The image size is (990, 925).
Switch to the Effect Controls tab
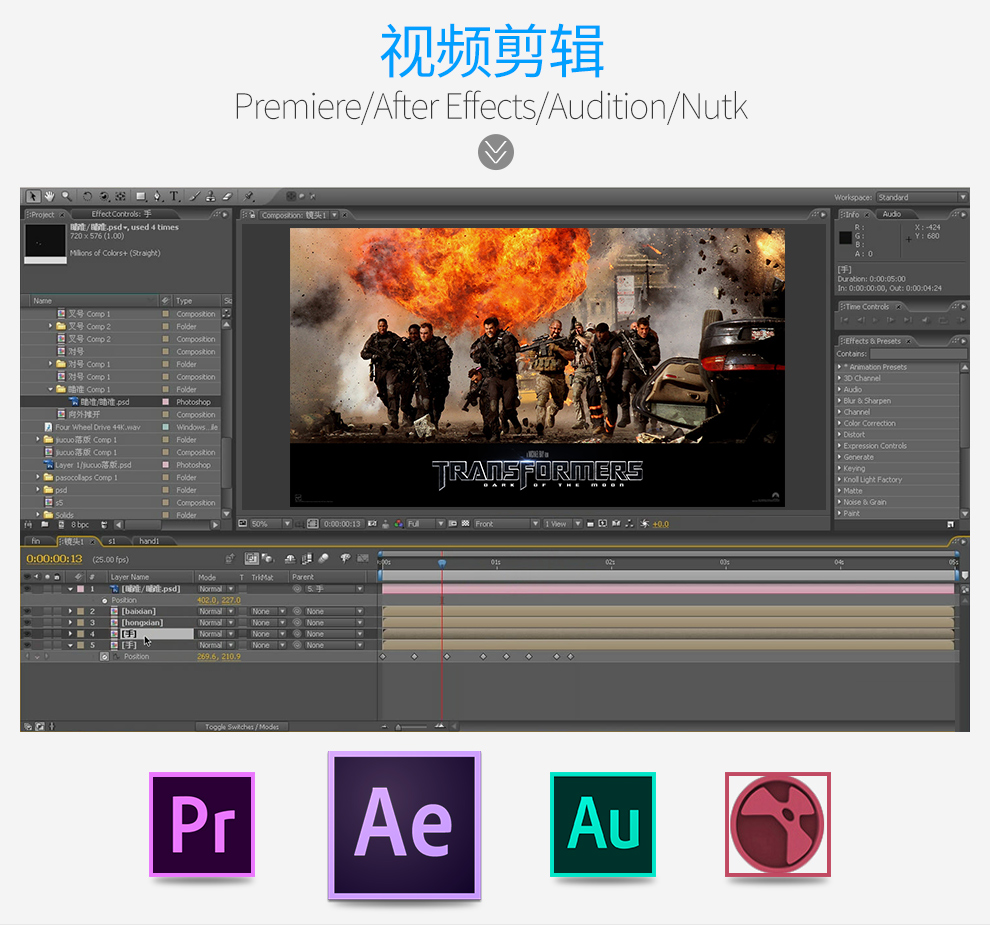(x=121, y=214)
